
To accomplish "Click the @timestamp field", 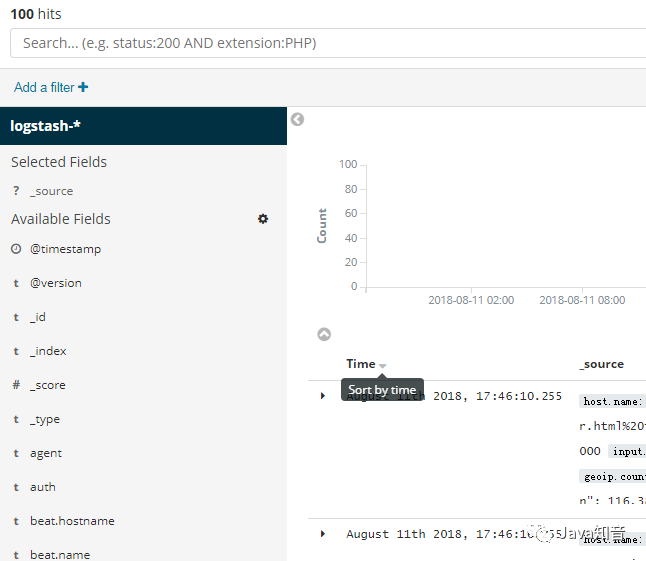I will (66, 249).
